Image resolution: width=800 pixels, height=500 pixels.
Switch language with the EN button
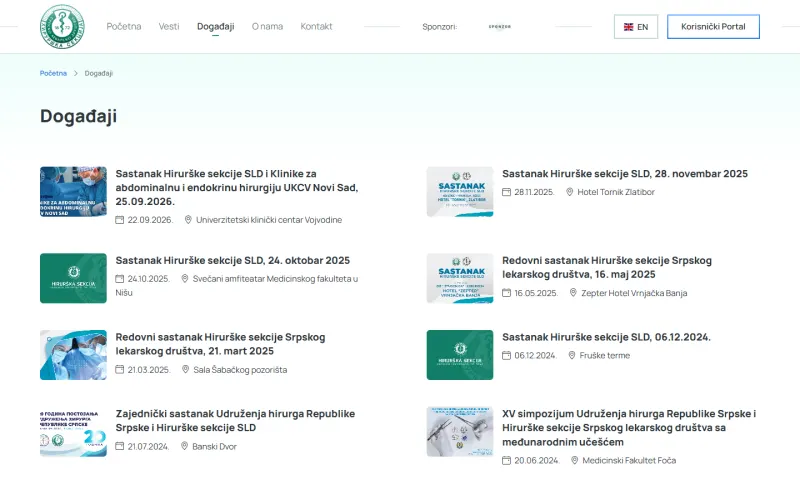pyautogui.click(x=636, y=27)
